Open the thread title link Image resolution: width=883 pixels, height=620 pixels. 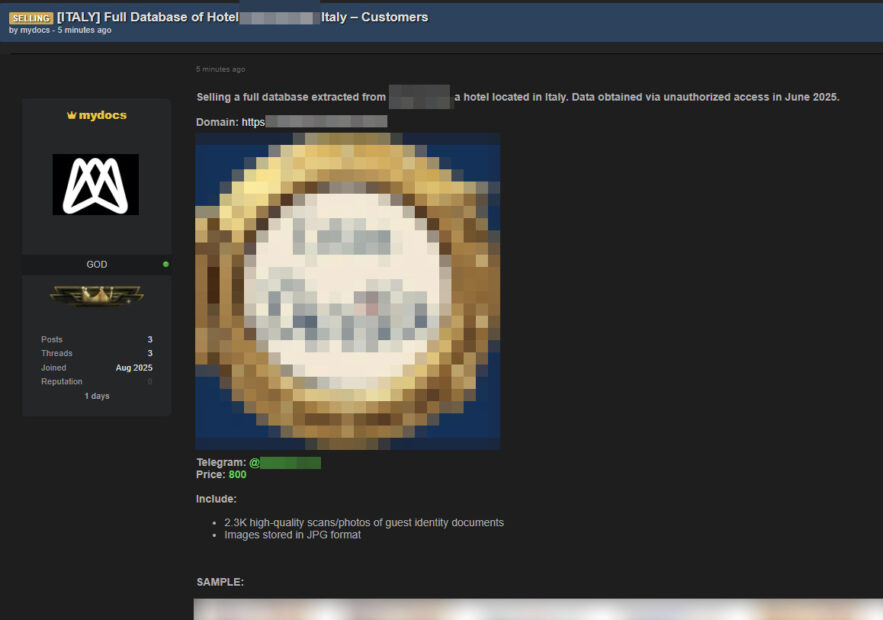242,17
